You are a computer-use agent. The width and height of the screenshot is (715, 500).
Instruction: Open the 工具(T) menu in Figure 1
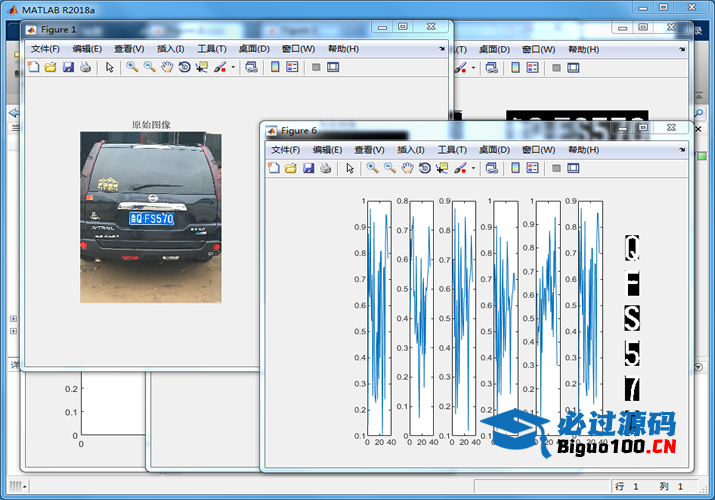(212, 48)
